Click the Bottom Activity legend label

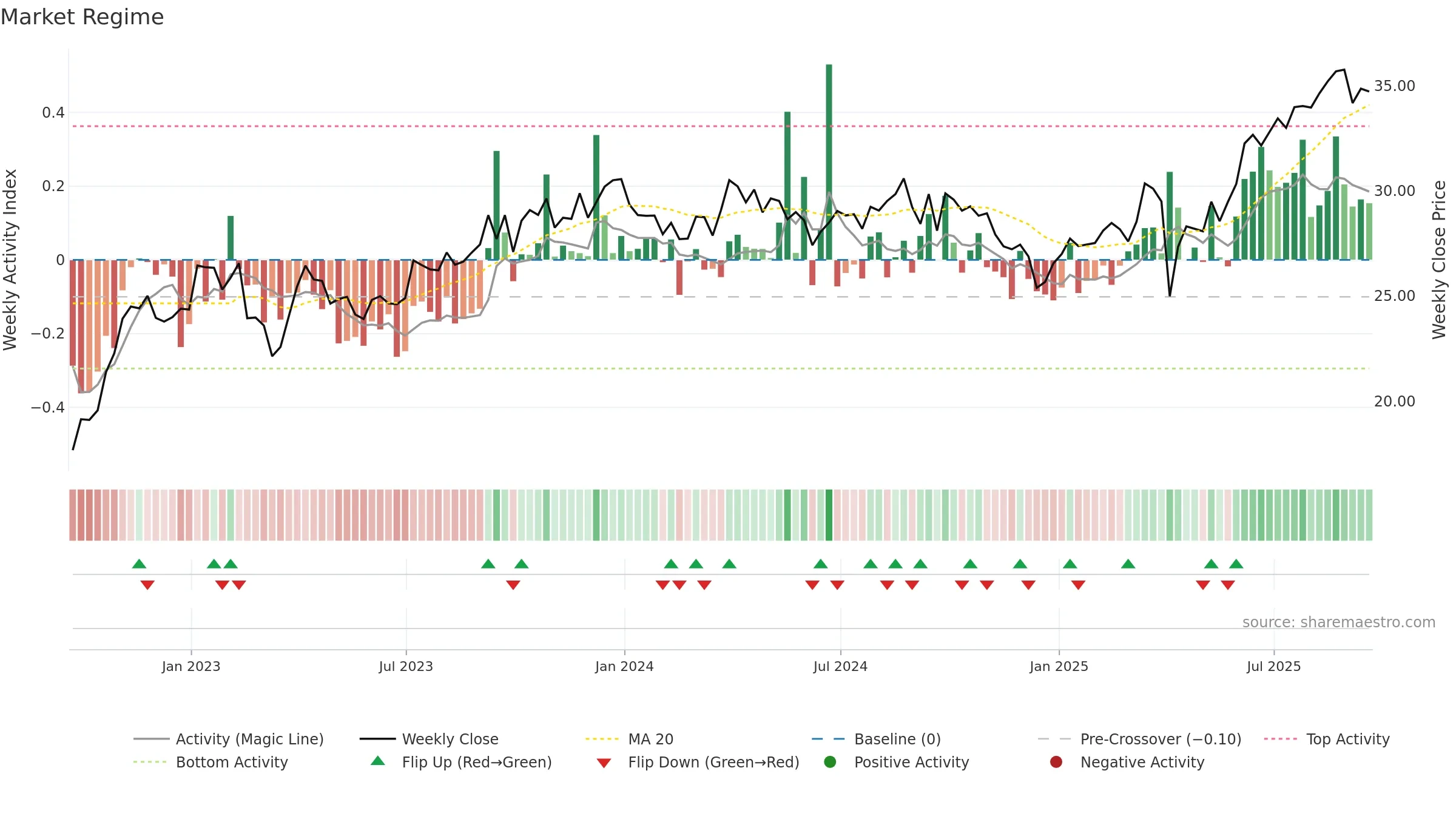232,762
